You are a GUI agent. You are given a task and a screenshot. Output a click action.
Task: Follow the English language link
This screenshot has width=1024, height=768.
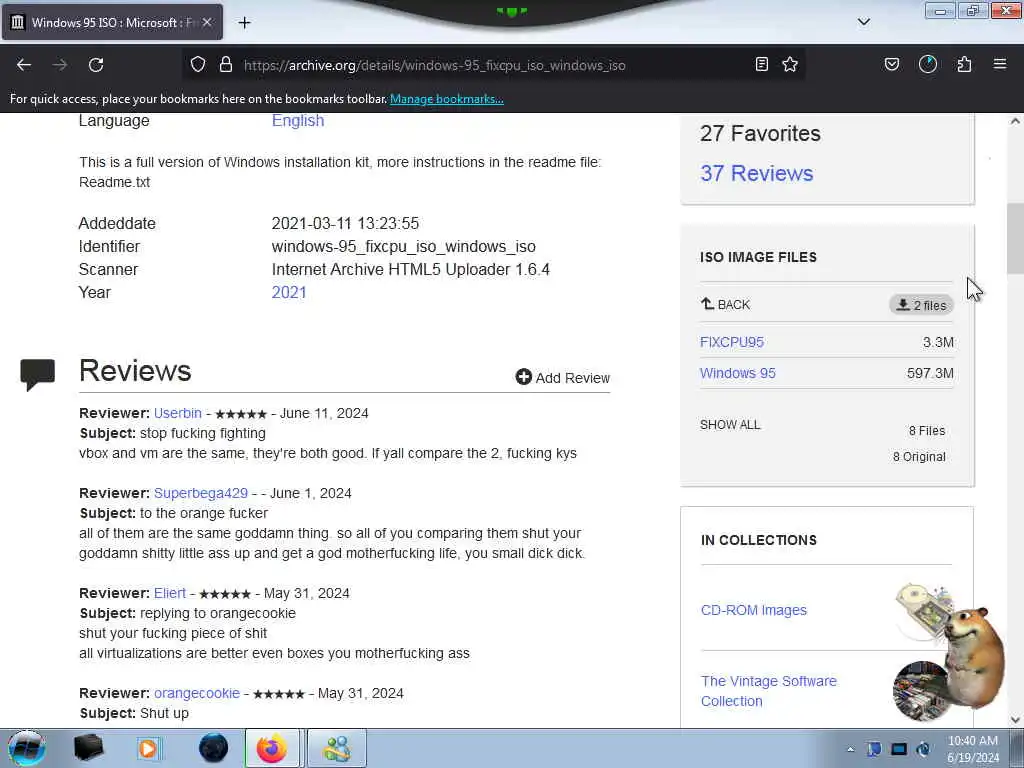298,121
